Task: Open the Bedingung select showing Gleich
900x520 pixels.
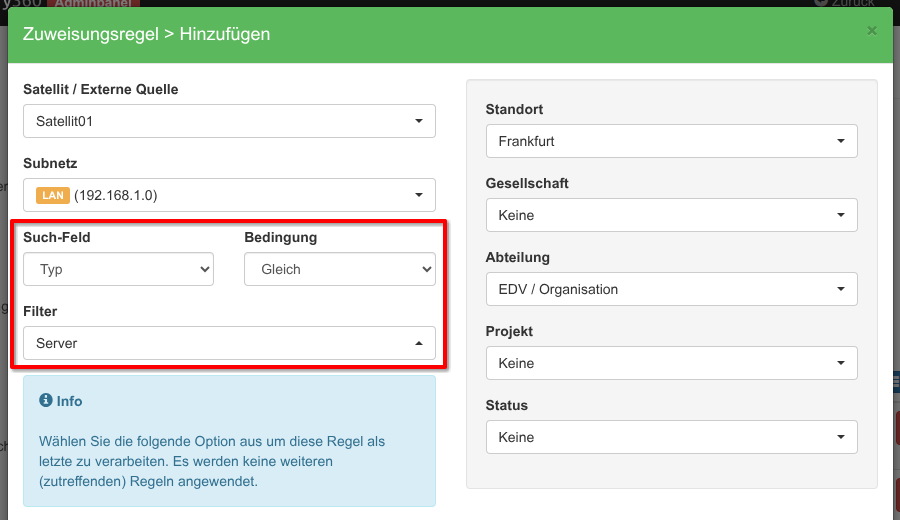Action: pos(340,269)
